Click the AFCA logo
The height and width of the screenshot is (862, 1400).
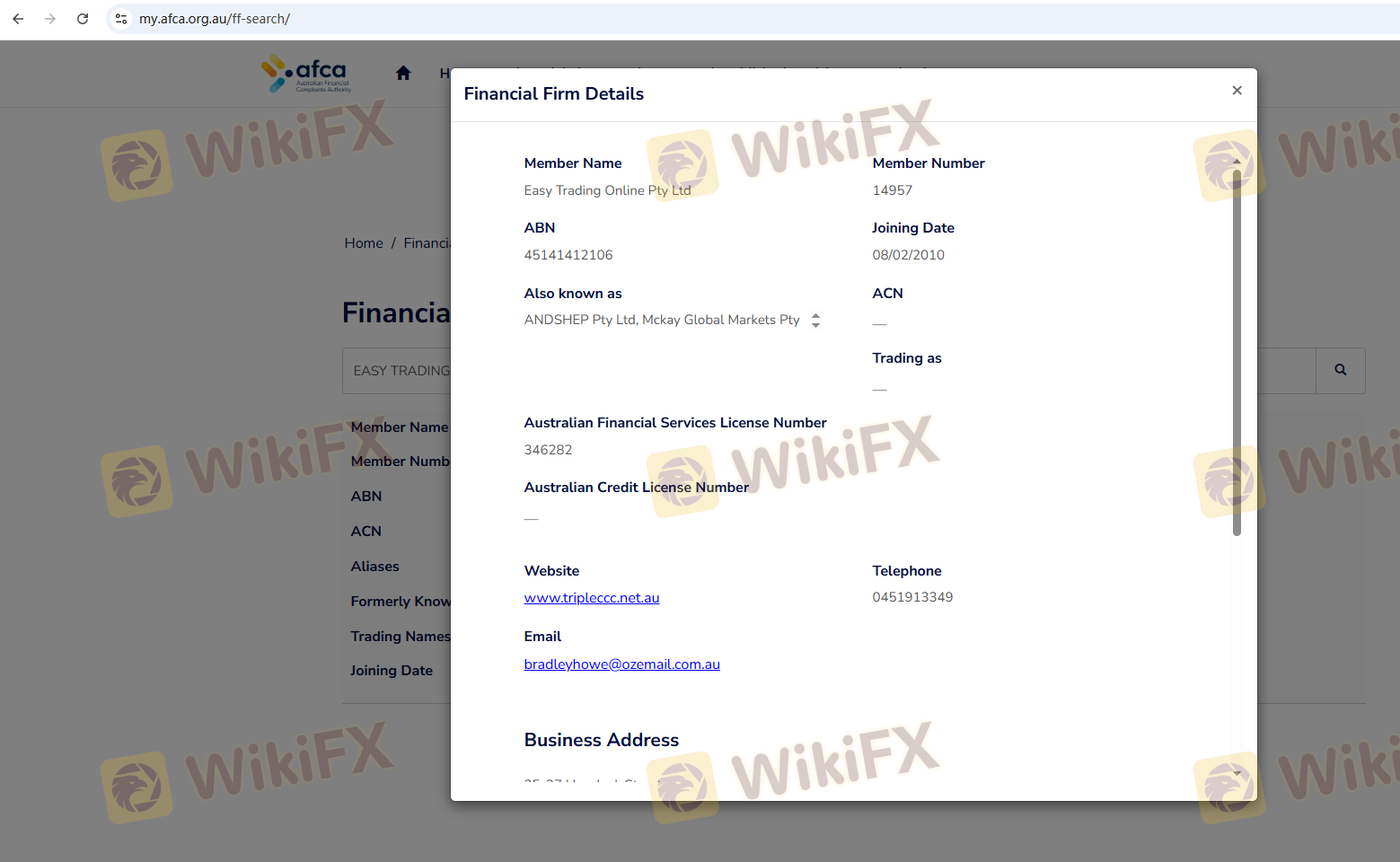point(306,74)
